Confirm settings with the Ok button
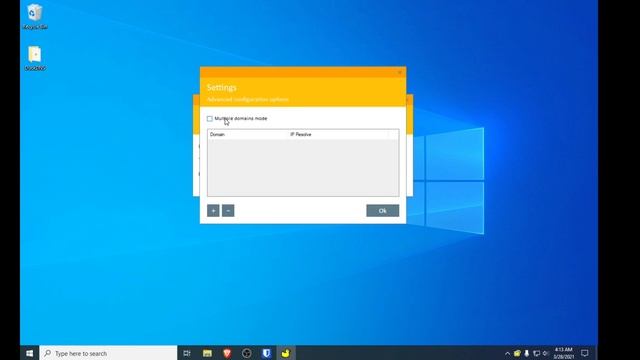This screenshot has height=360, width=640. (382, 211)
